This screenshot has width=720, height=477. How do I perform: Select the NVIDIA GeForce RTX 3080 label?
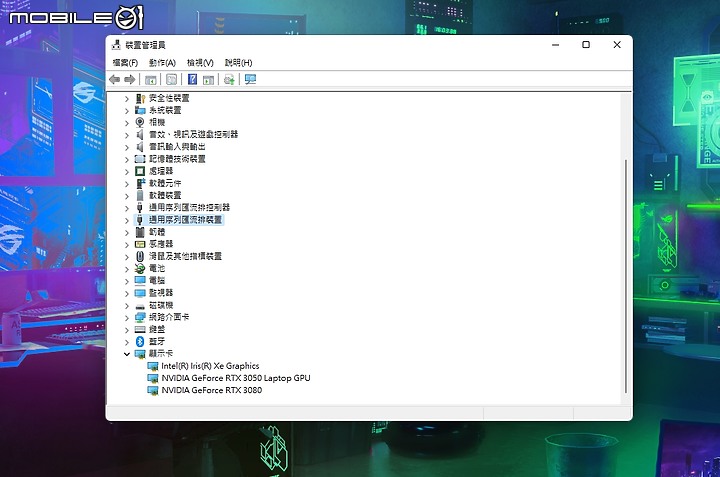tap(212, 390)
